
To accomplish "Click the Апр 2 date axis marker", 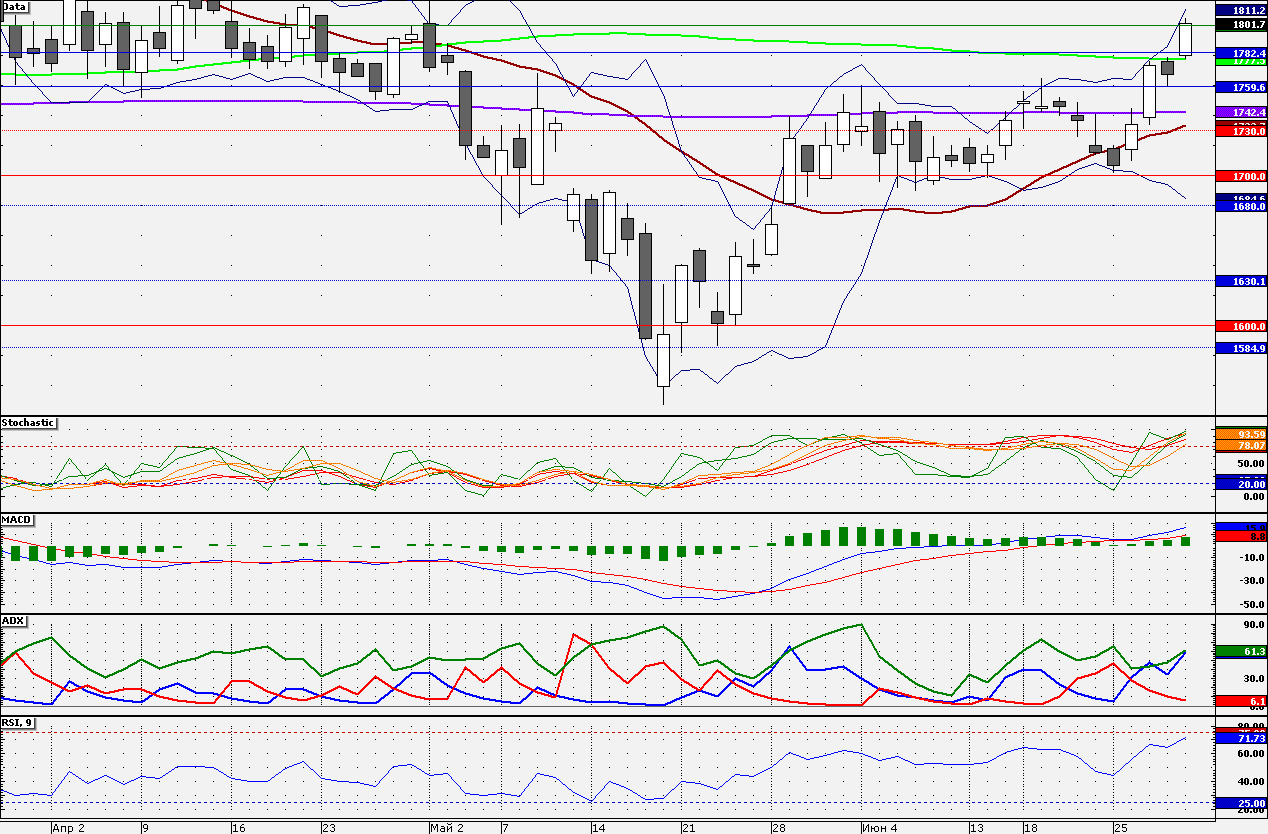I will click(69, 828).
